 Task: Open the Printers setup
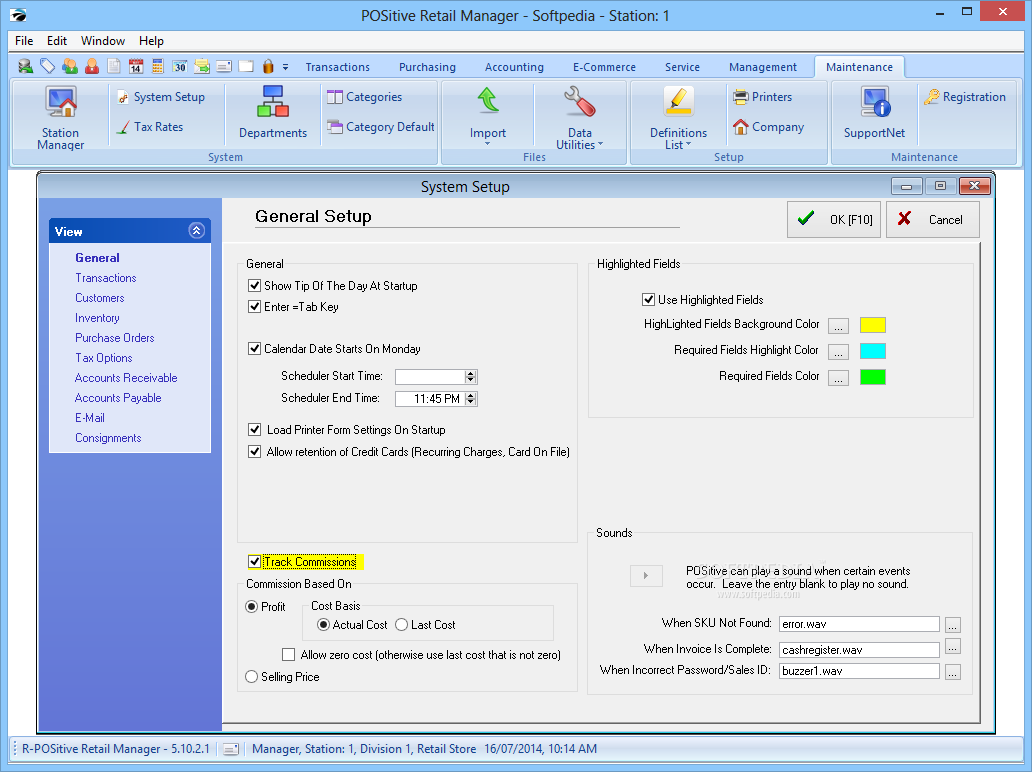click(762, 97)
